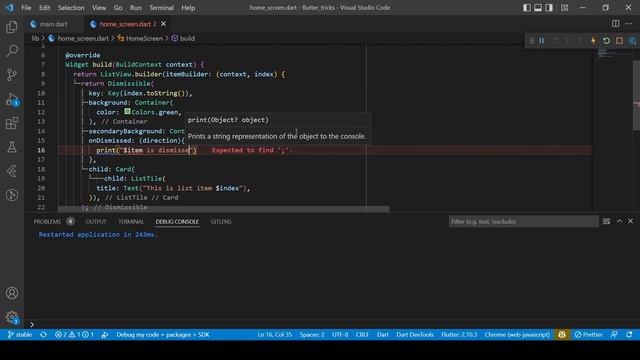Viewport: 640px width, 360px height.
Task: Pause the debug session
Action: 541,41
